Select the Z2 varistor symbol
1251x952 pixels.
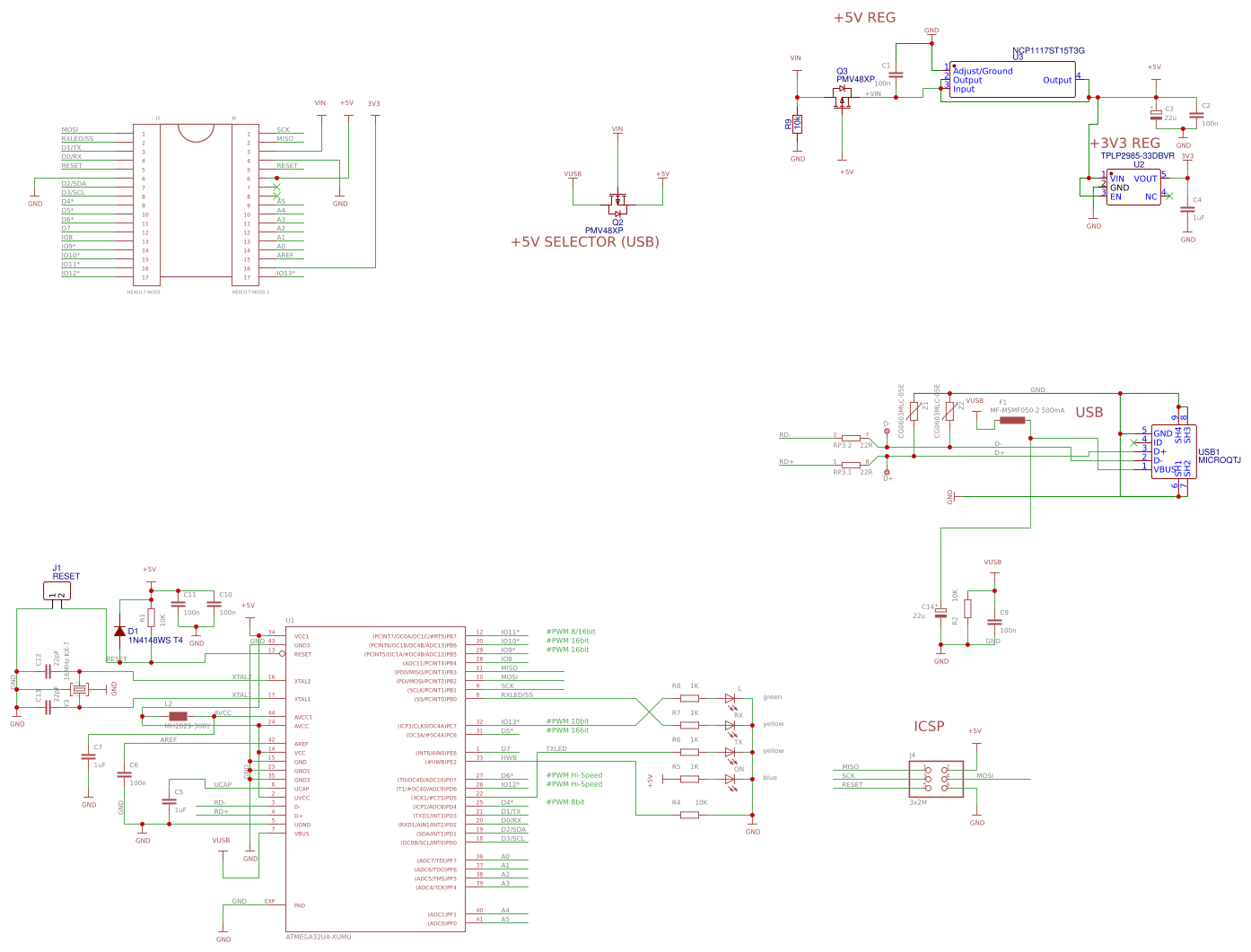click(x=949, y=411)
